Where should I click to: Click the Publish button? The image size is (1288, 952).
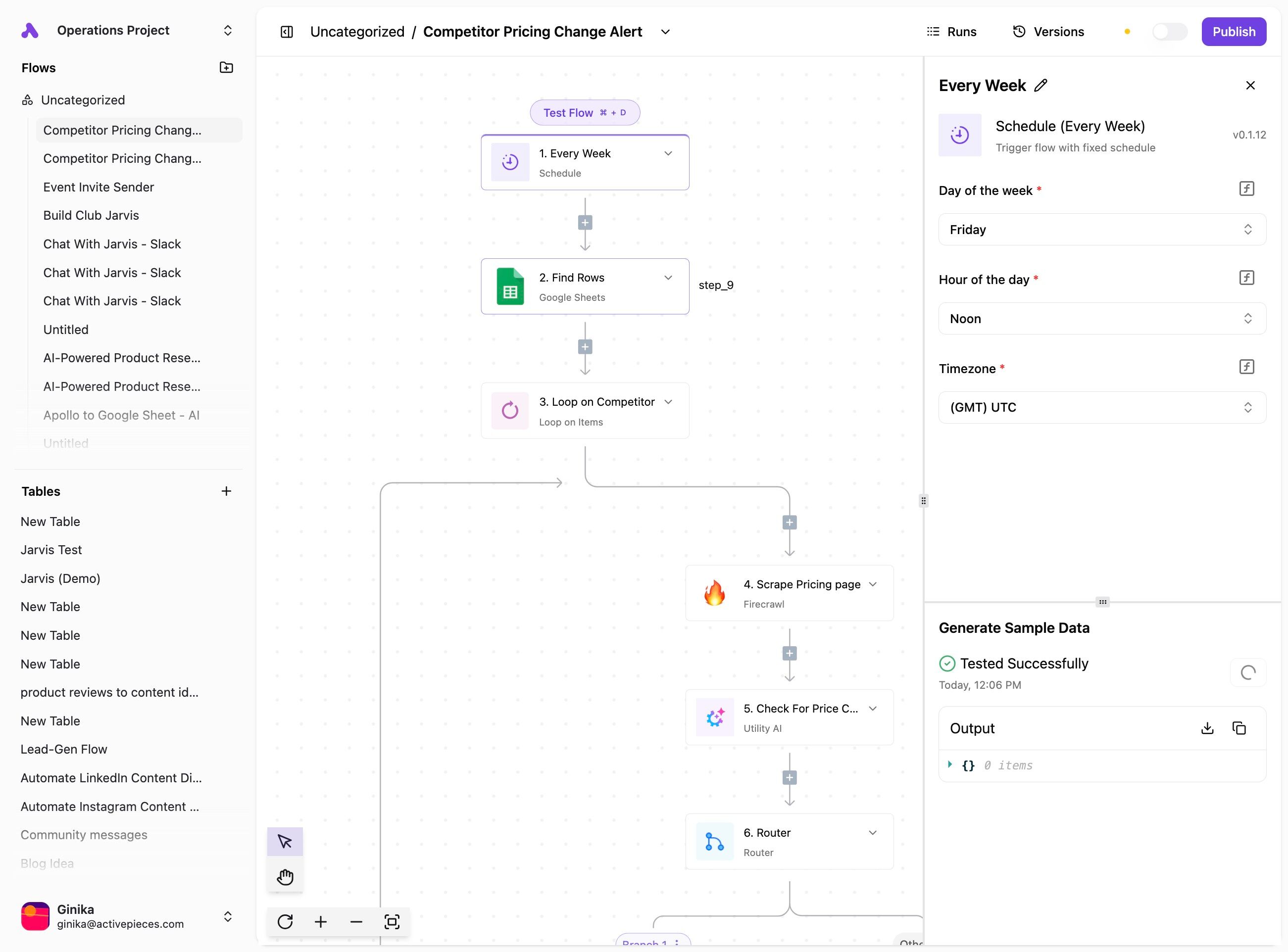pos(1233,32)
